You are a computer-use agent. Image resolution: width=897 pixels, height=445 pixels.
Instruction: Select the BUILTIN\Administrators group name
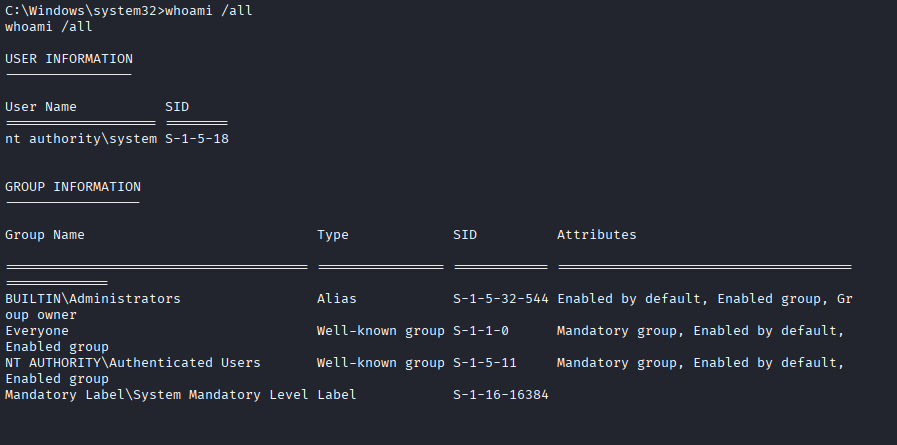93,299
